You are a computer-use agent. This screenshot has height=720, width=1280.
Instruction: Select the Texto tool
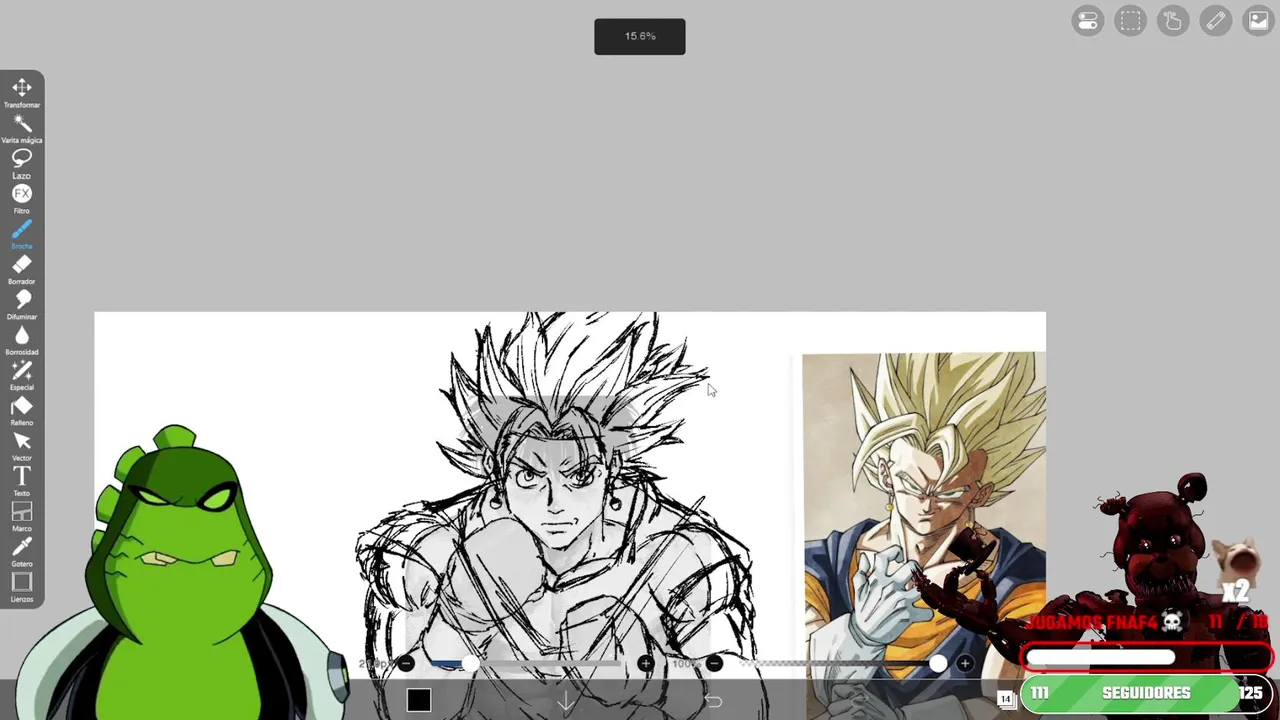click(22, 481)
